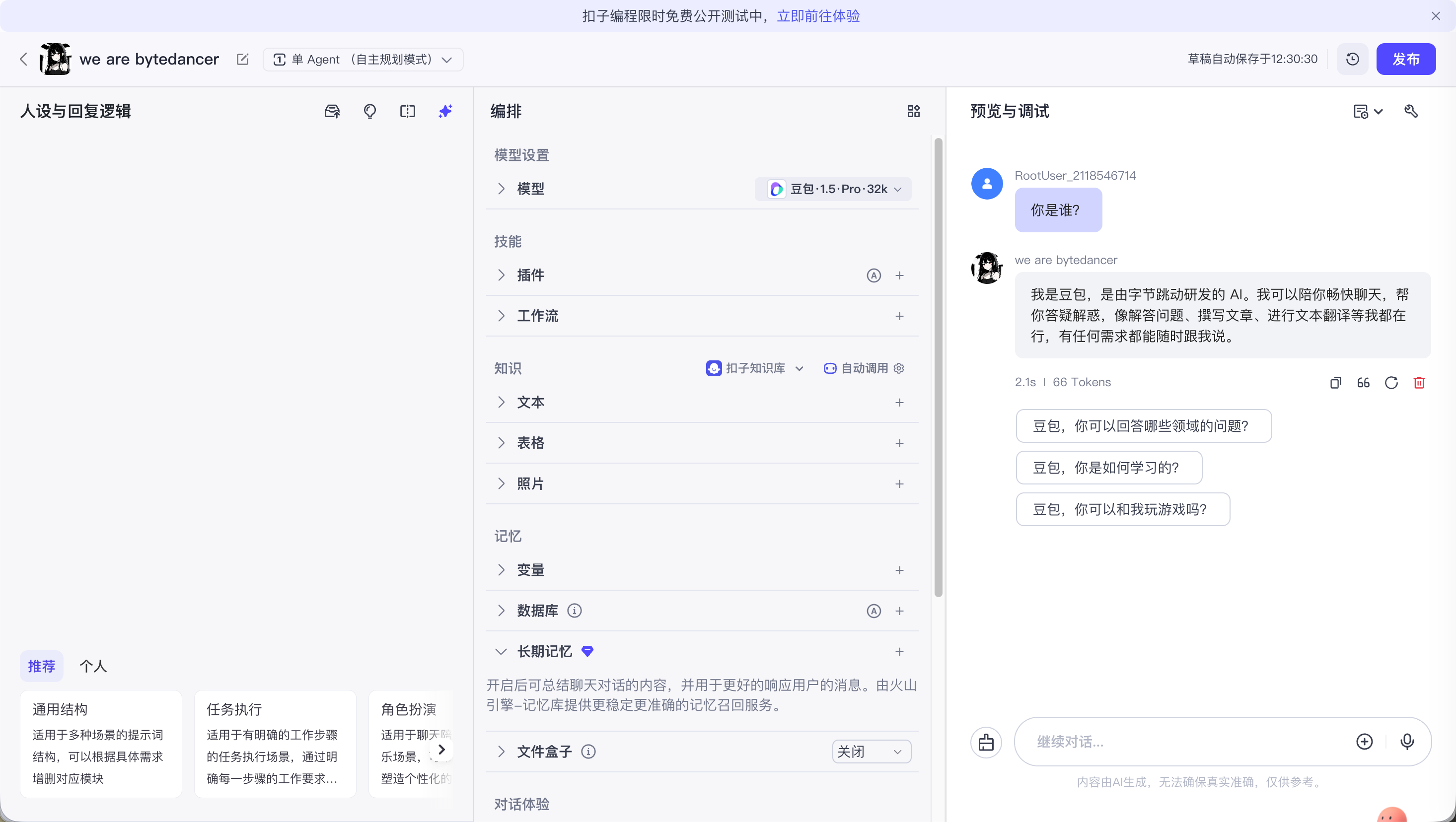The height and width of the screenshot is (822, 1456).
Task: Delete the reply with red trash icon
Action: click(x=1419, y=383)
